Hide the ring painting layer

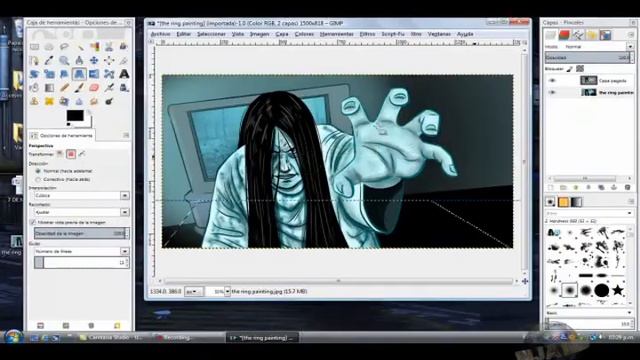click(x=552, y=93)
